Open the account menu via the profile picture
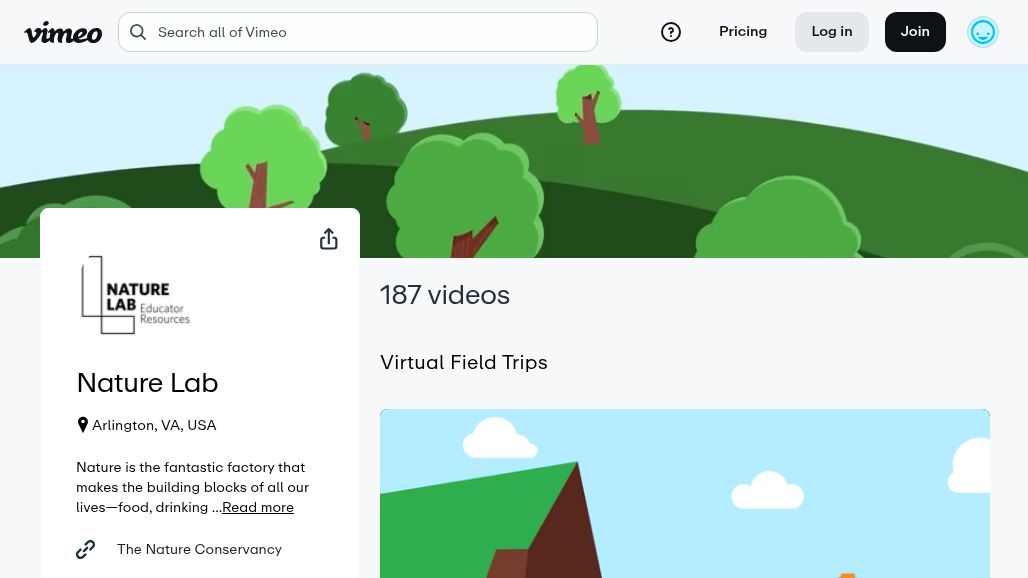Screen dimensions: 1028x578 tap(983, 32)
